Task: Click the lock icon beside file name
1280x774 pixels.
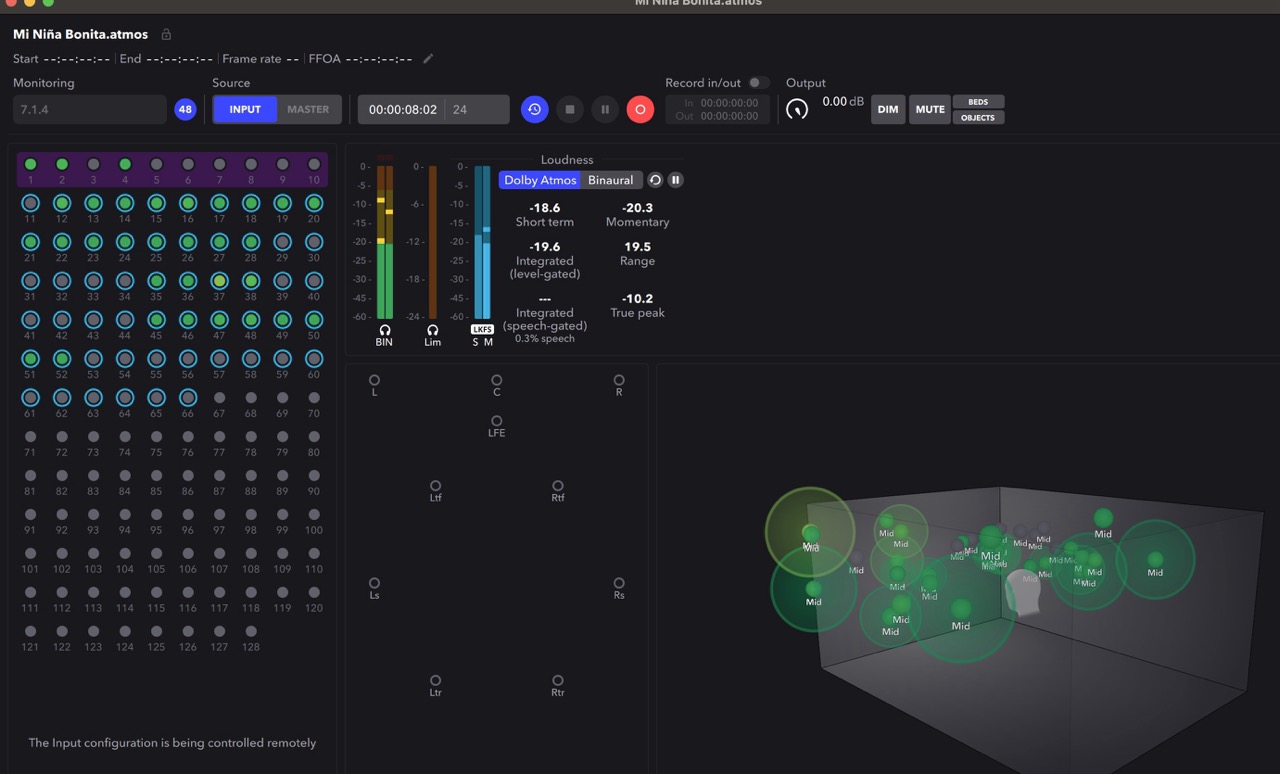Action: pyautogui.click(x=166, y=34)
